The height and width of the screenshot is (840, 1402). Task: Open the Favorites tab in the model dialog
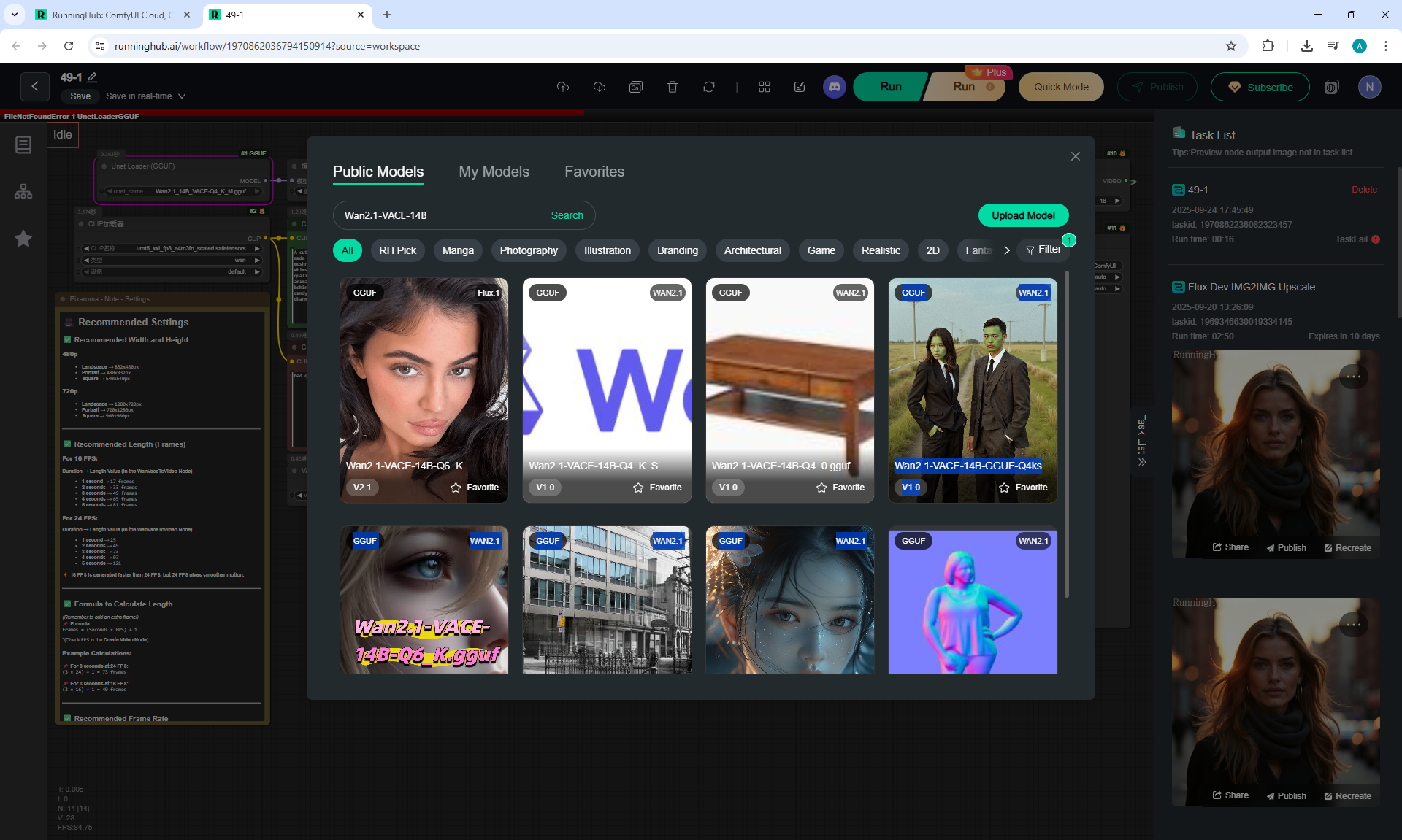point(594,172)
